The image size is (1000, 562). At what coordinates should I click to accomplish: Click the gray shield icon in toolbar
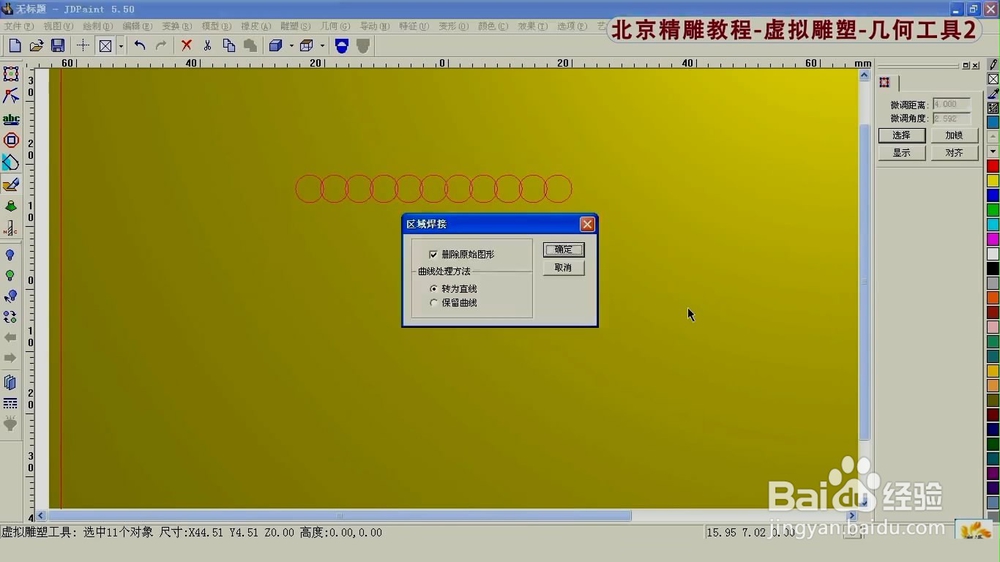[363, 45]
